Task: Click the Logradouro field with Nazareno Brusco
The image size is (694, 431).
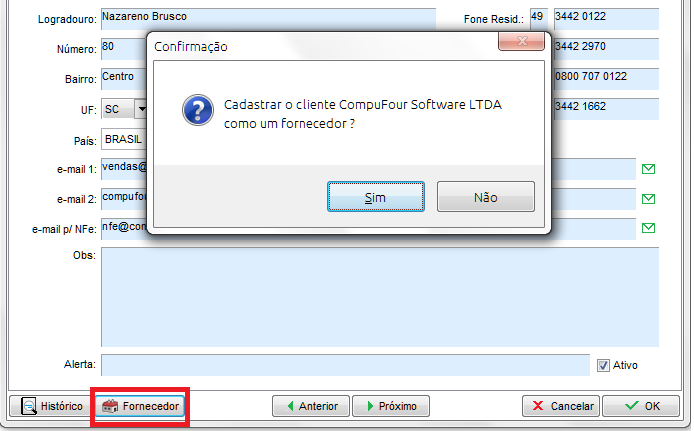Action: (268, 19)
